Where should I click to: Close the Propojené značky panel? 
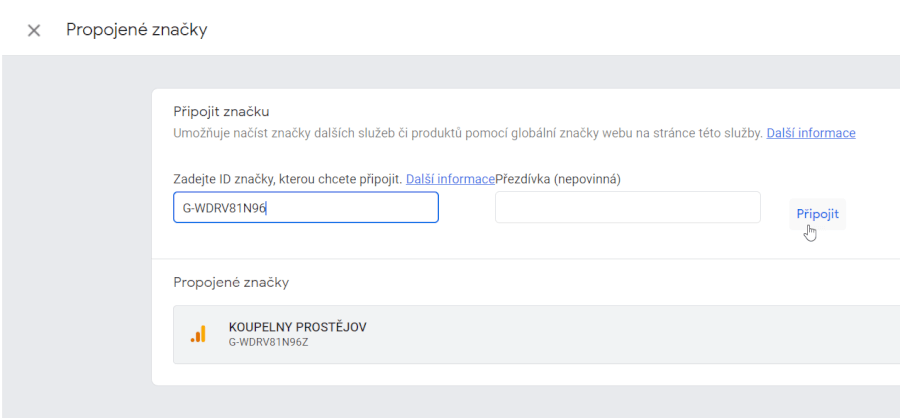34,30
